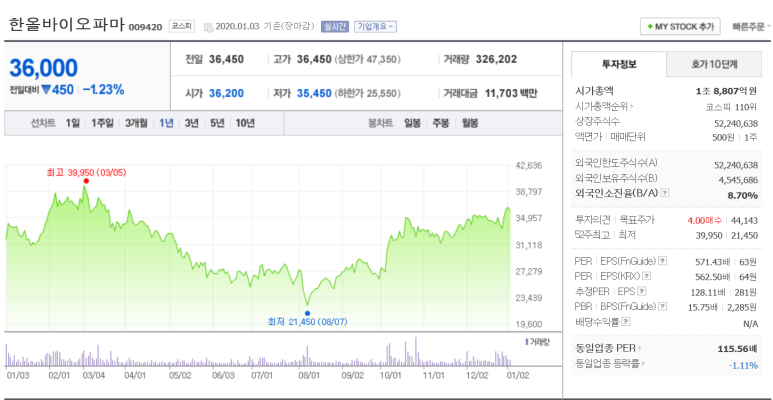Viewport: 773px width, 400px height.
Task: Select the 10년 line chart period
Action: (245, 123)
